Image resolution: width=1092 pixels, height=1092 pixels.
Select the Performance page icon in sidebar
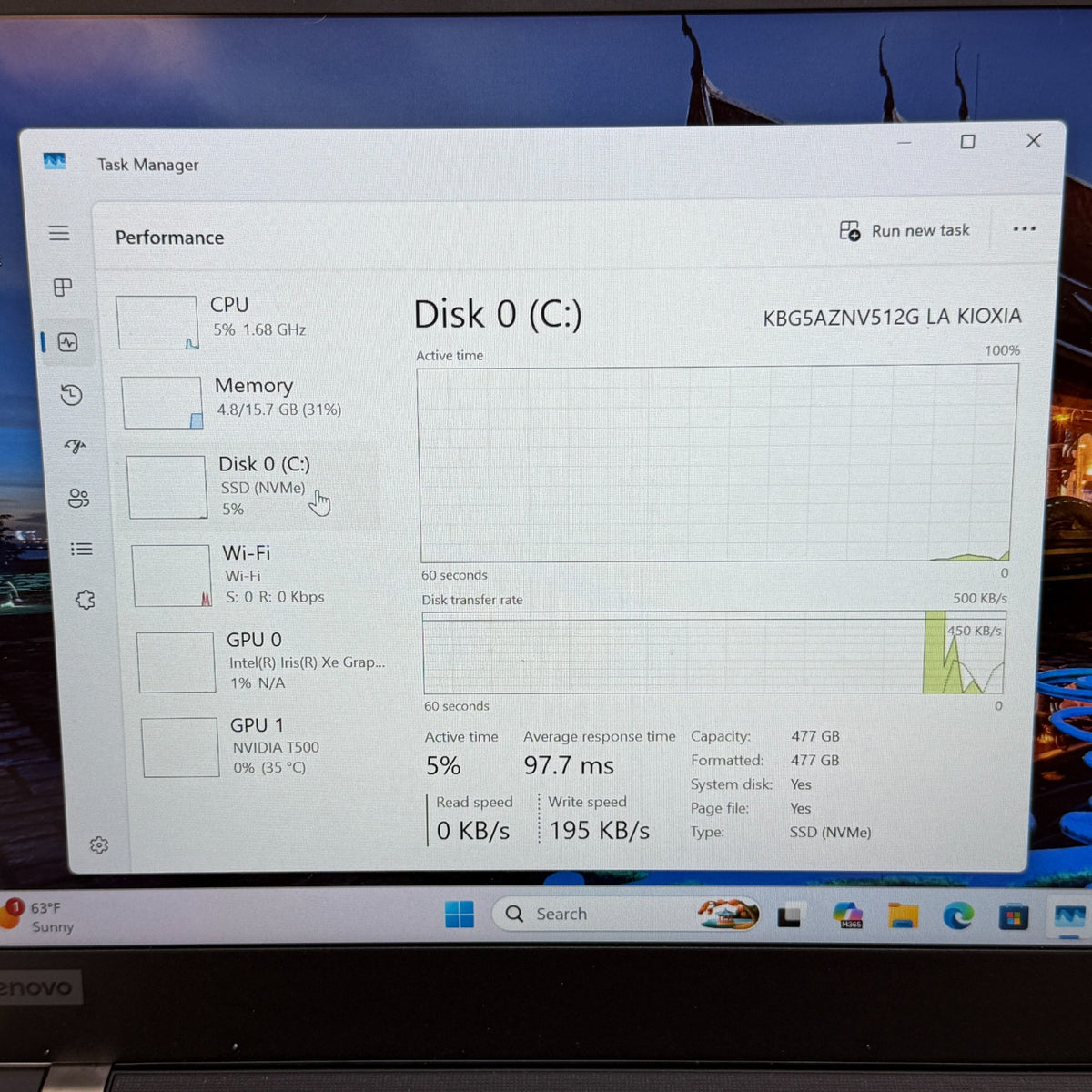point(67,342)
